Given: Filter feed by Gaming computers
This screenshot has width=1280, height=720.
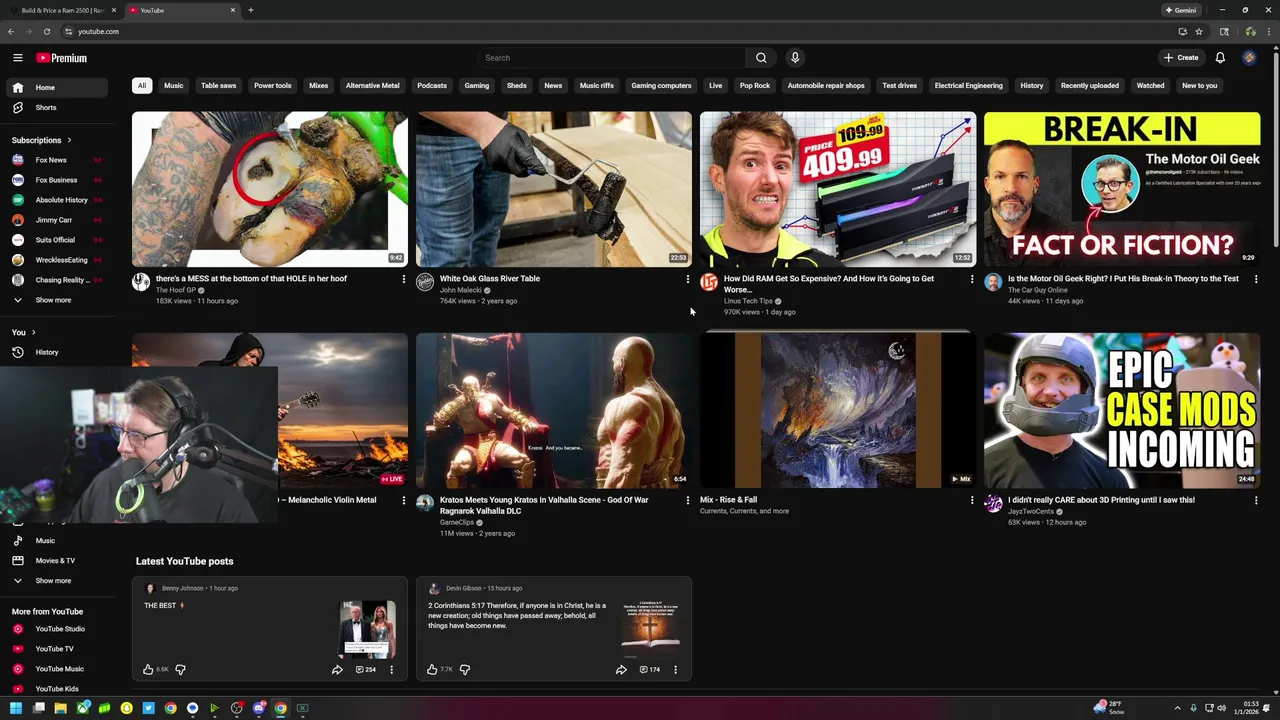Looking at the screenshot, I should [661, 85].
